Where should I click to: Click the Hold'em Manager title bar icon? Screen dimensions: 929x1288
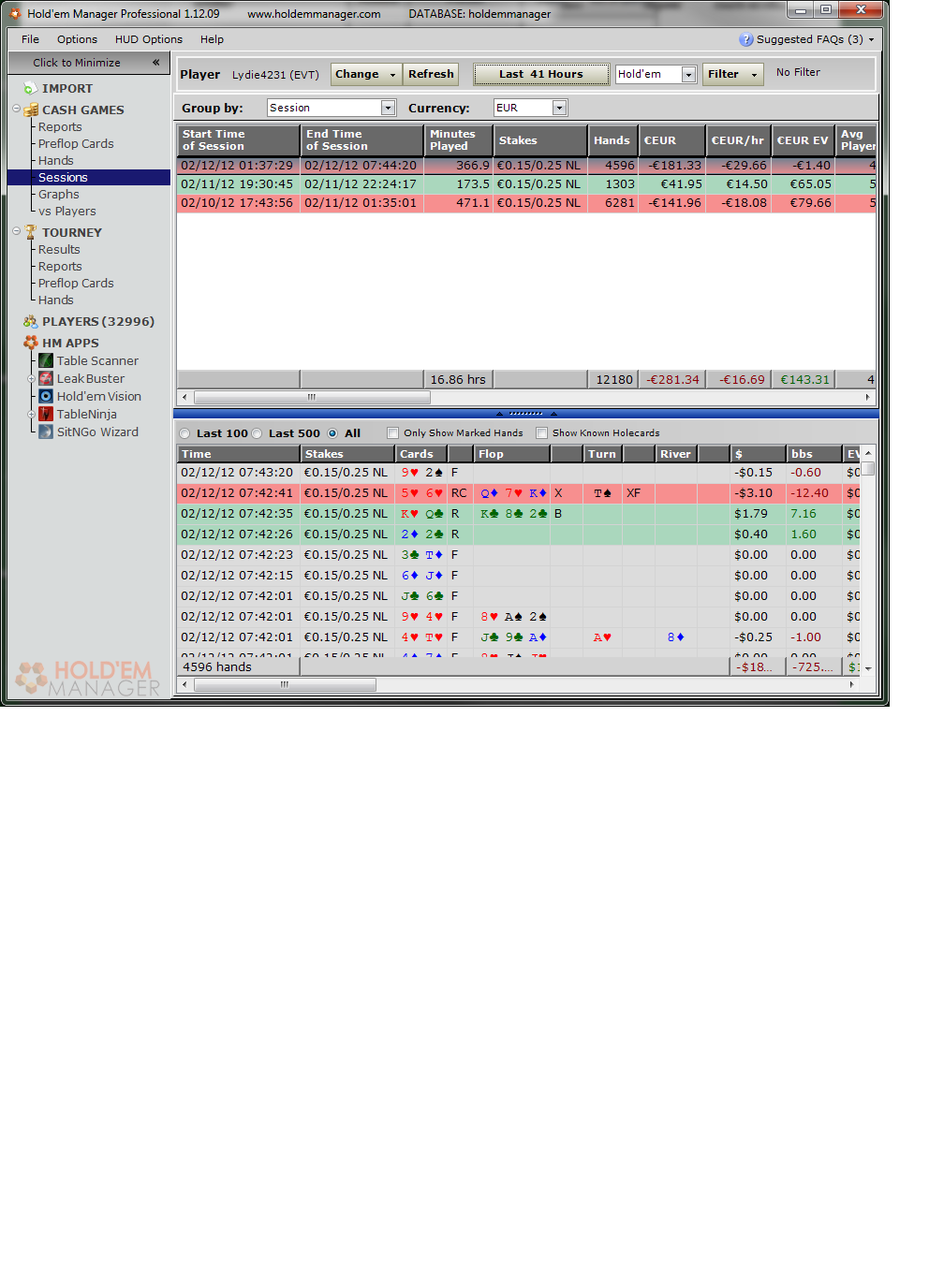[15, 14]
